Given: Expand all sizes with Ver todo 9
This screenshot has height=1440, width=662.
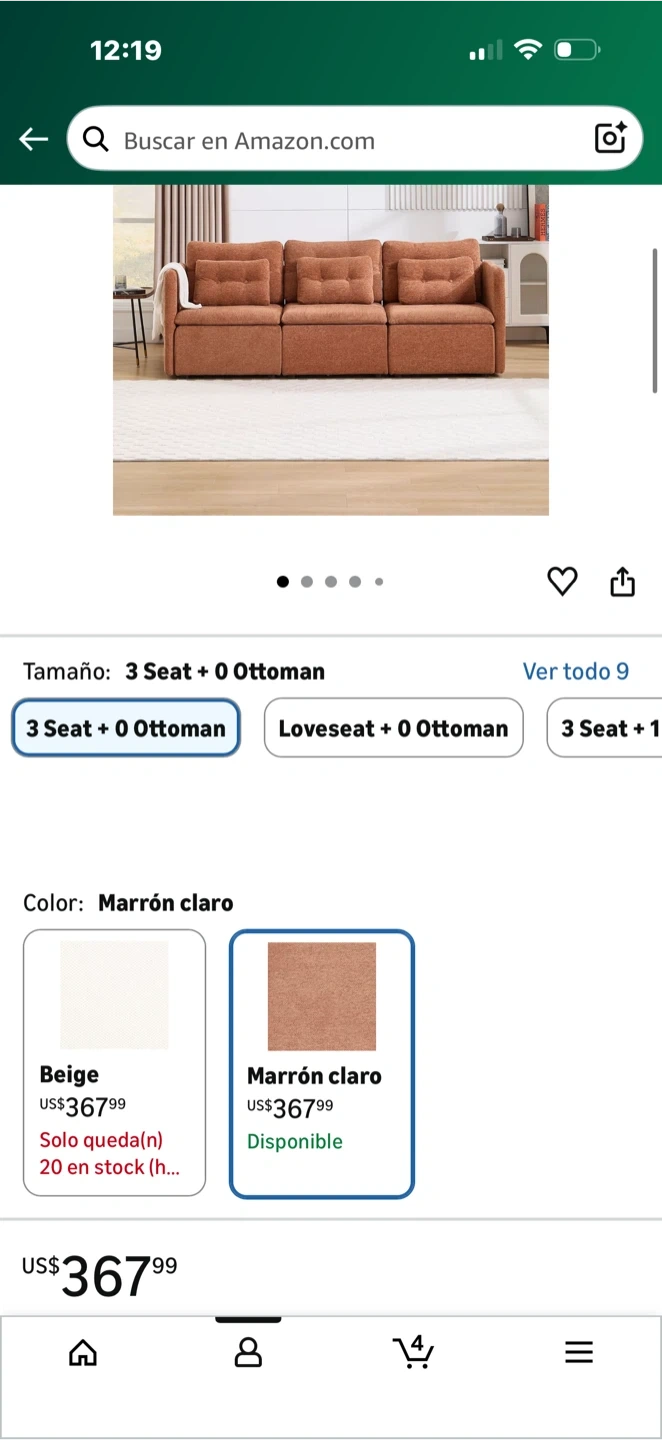Looking at the screenshot, I should point(576,671).
